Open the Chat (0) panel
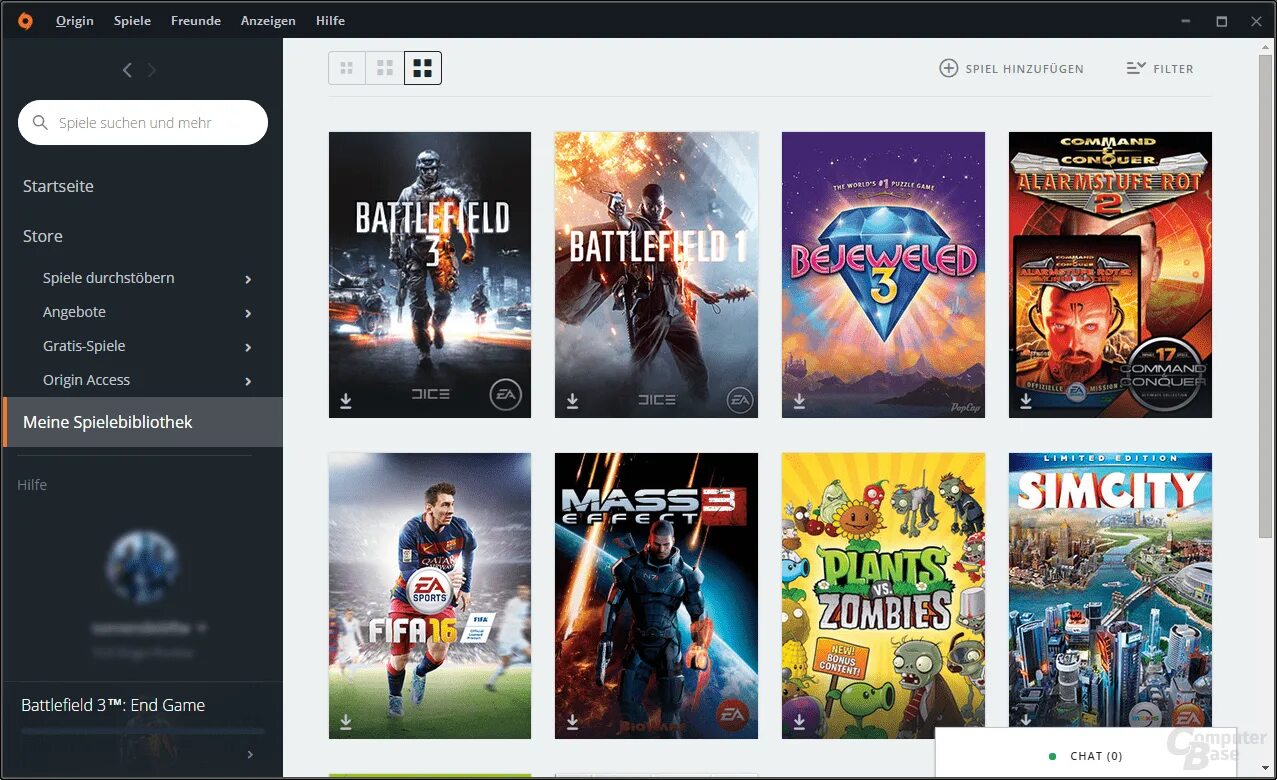Screen dimensions: 1277x780 (x=1086, y=755)
